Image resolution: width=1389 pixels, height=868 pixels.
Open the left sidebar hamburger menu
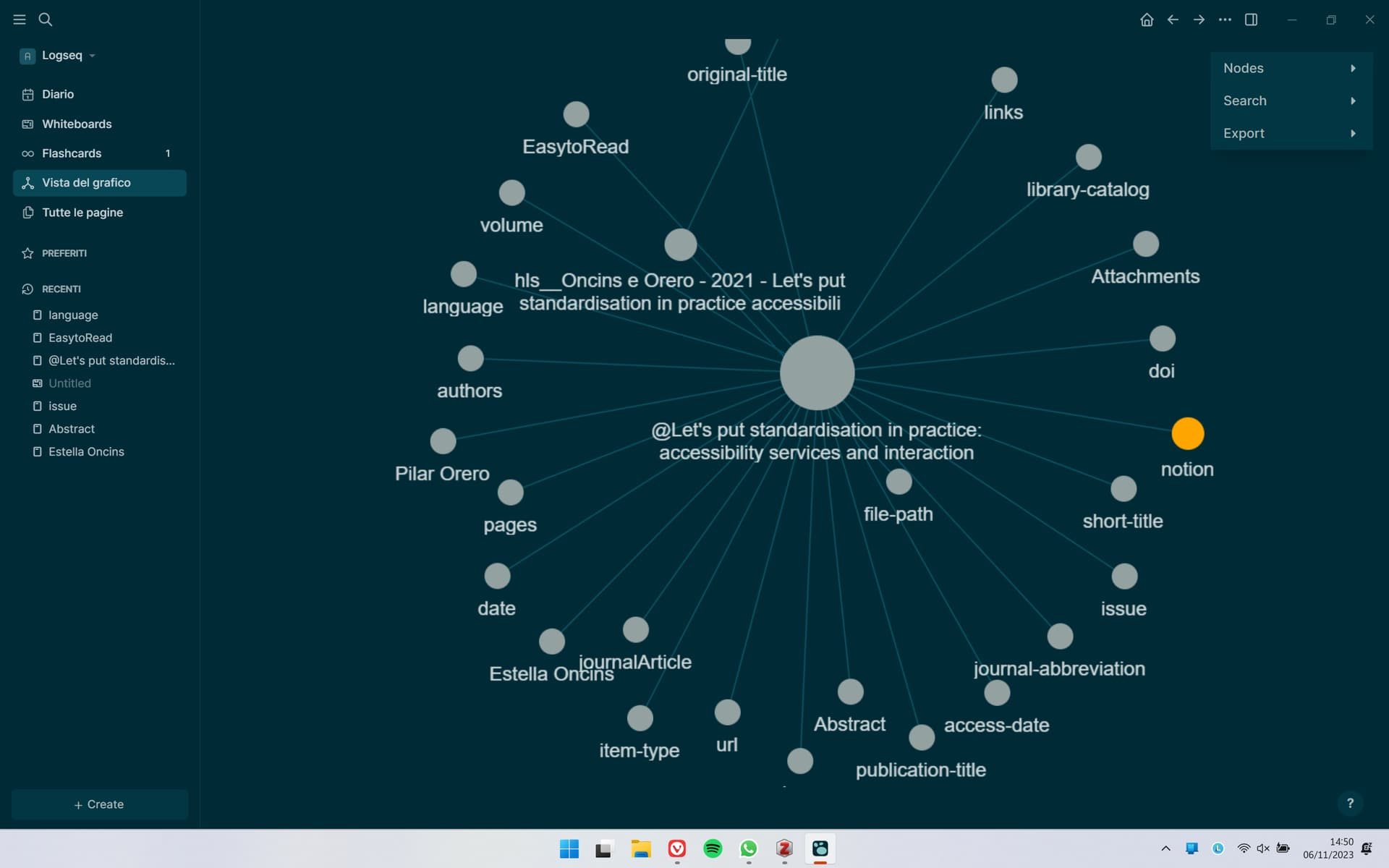pos(20,20)
